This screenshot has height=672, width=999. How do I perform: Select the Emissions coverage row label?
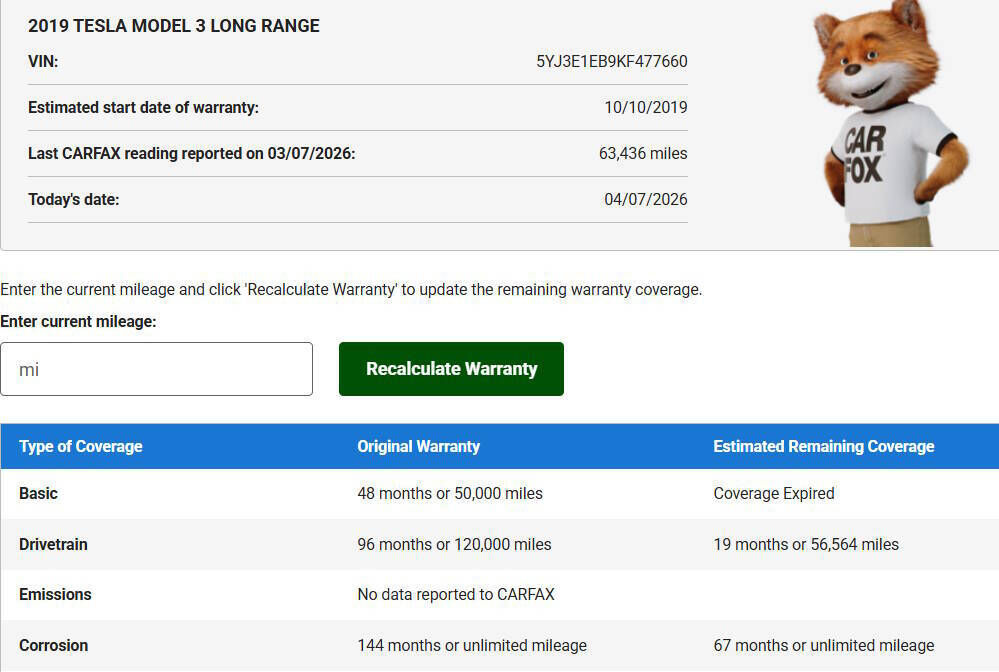coord(55,594)
